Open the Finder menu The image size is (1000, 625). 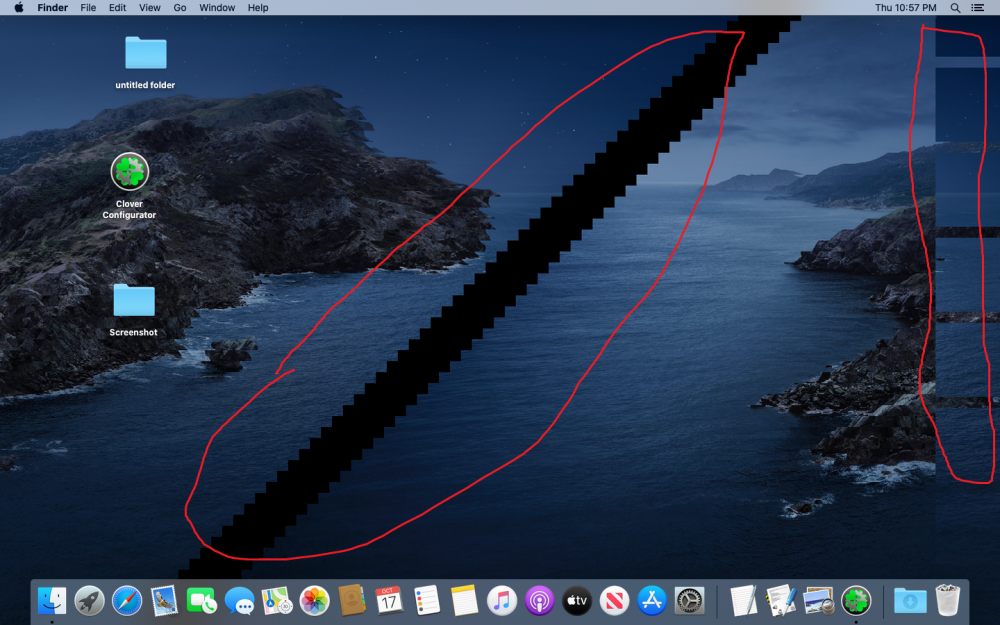(52, 8)
